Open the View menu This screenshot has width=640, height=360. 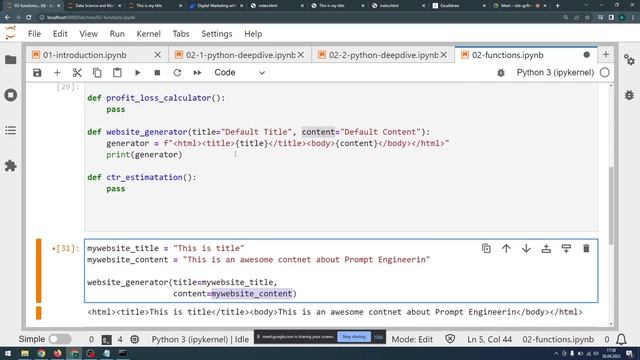pyautogui.click(x=88, y=34)
